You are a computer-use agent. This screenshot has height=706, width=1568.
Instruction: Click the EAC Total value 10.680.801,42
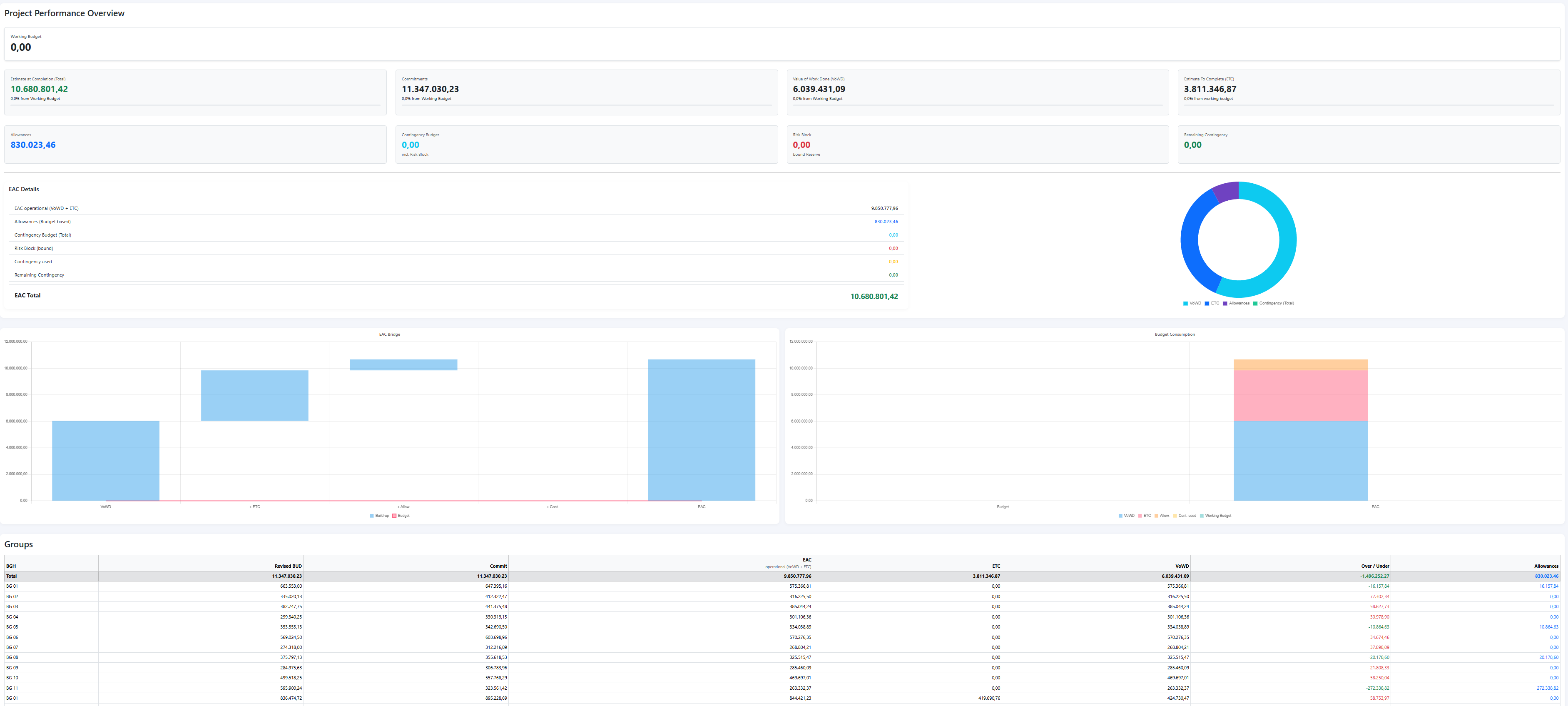point(875,296)
